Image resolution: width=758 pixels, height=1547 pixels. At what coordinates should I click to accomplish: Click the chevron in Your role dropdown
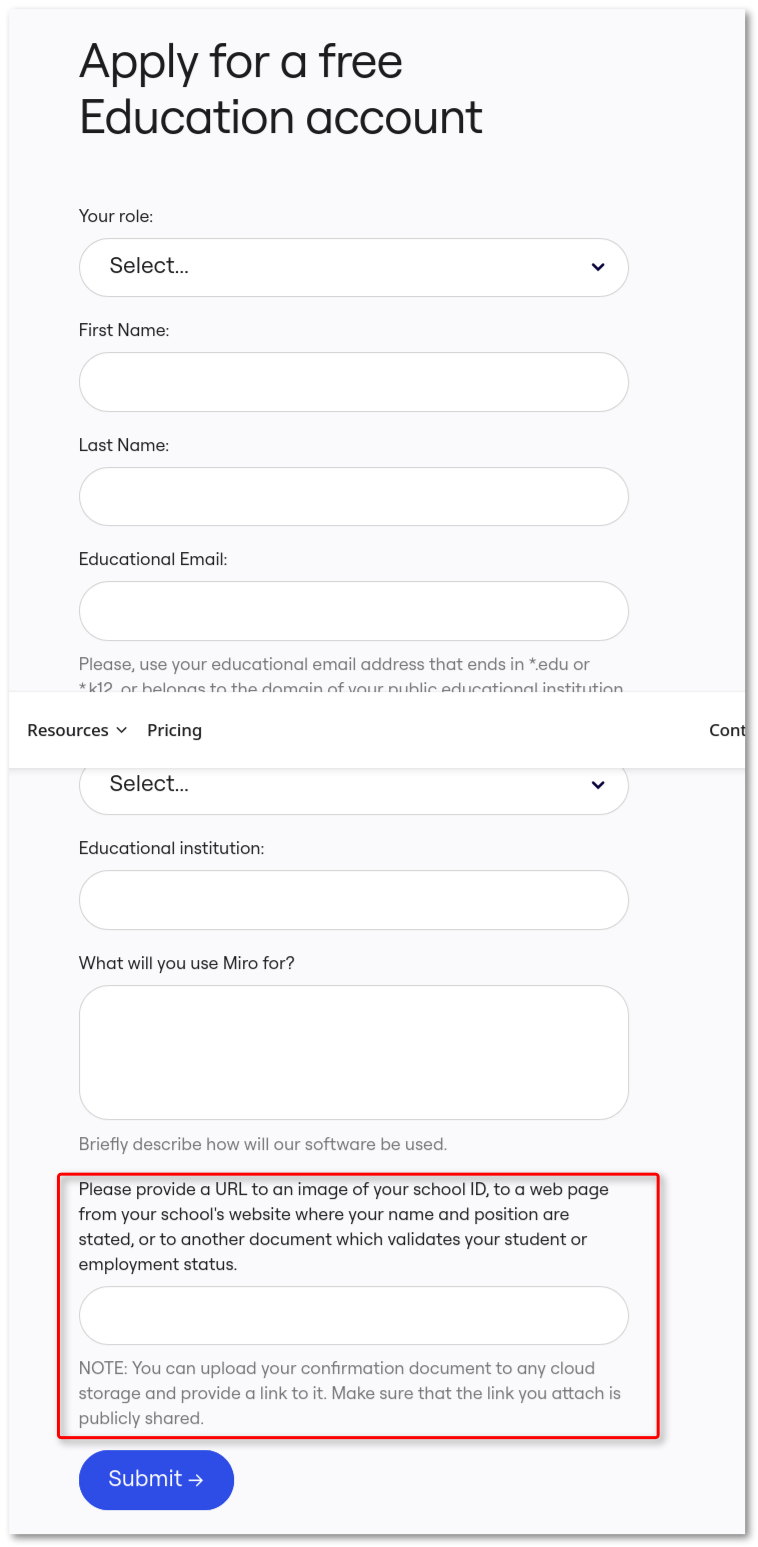[x=598, y=267]
